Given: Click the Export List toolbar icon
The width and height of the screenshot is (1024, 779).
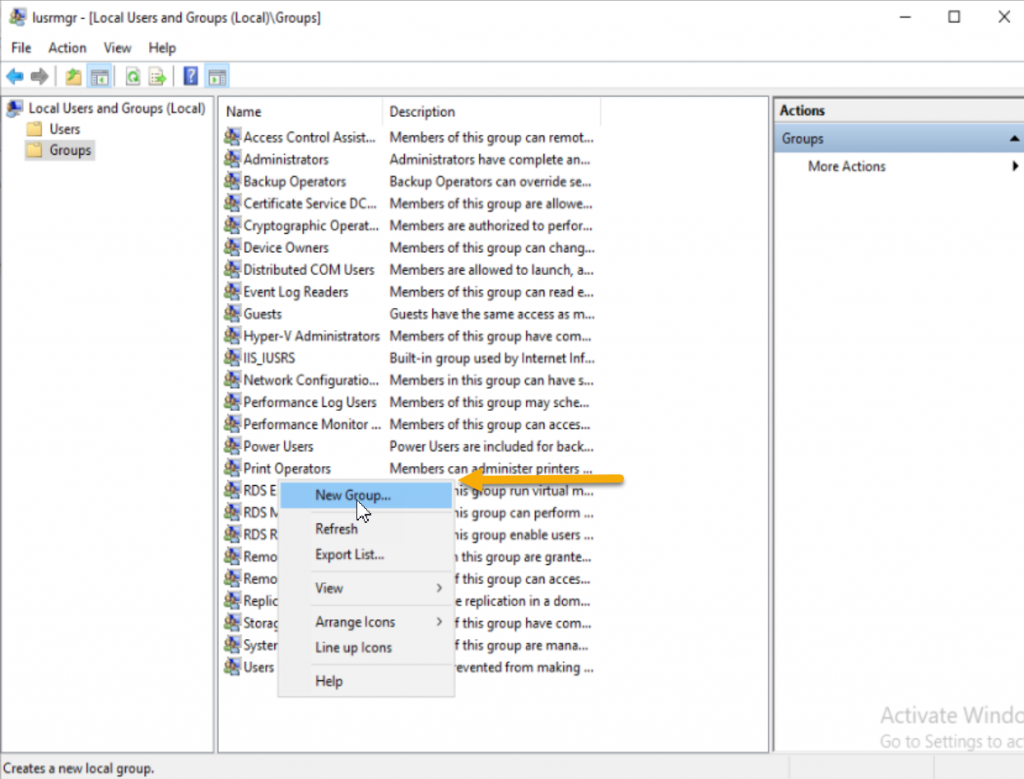Looking at the screenshot, I should pyautogui.click(x=158, y=76).
